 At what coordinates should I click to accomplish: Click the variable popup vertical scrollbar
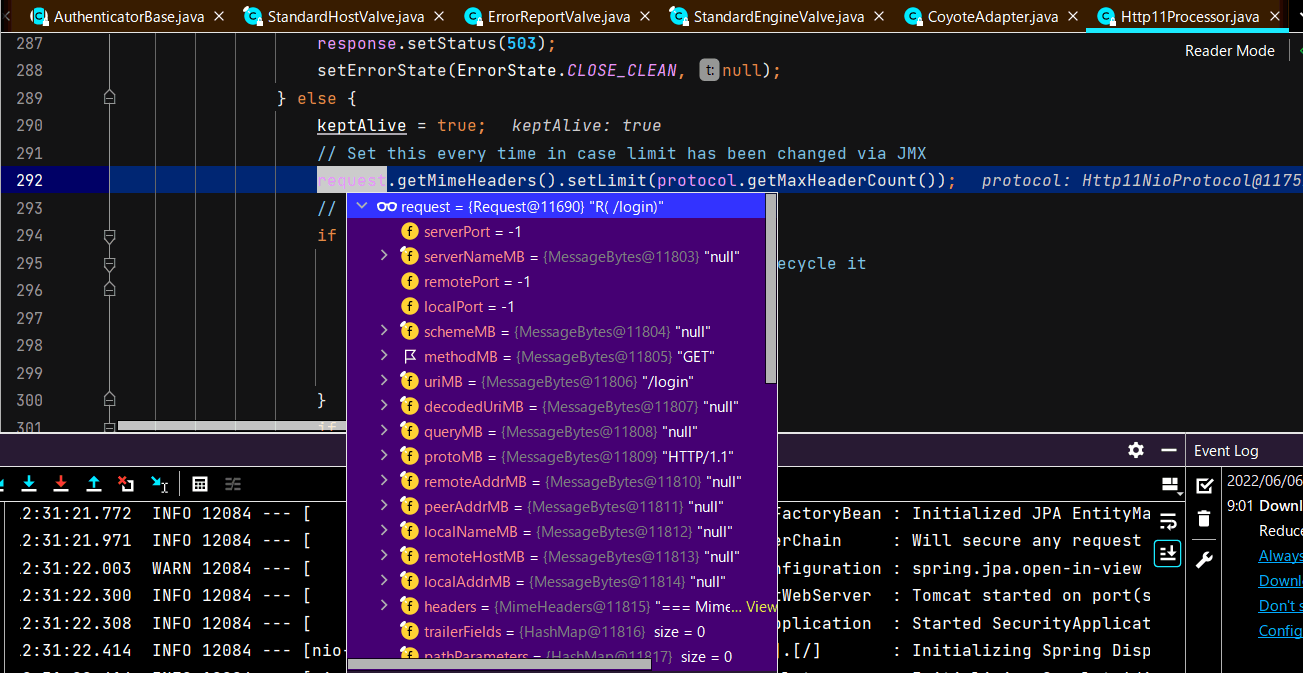click(x=771, y=288)
